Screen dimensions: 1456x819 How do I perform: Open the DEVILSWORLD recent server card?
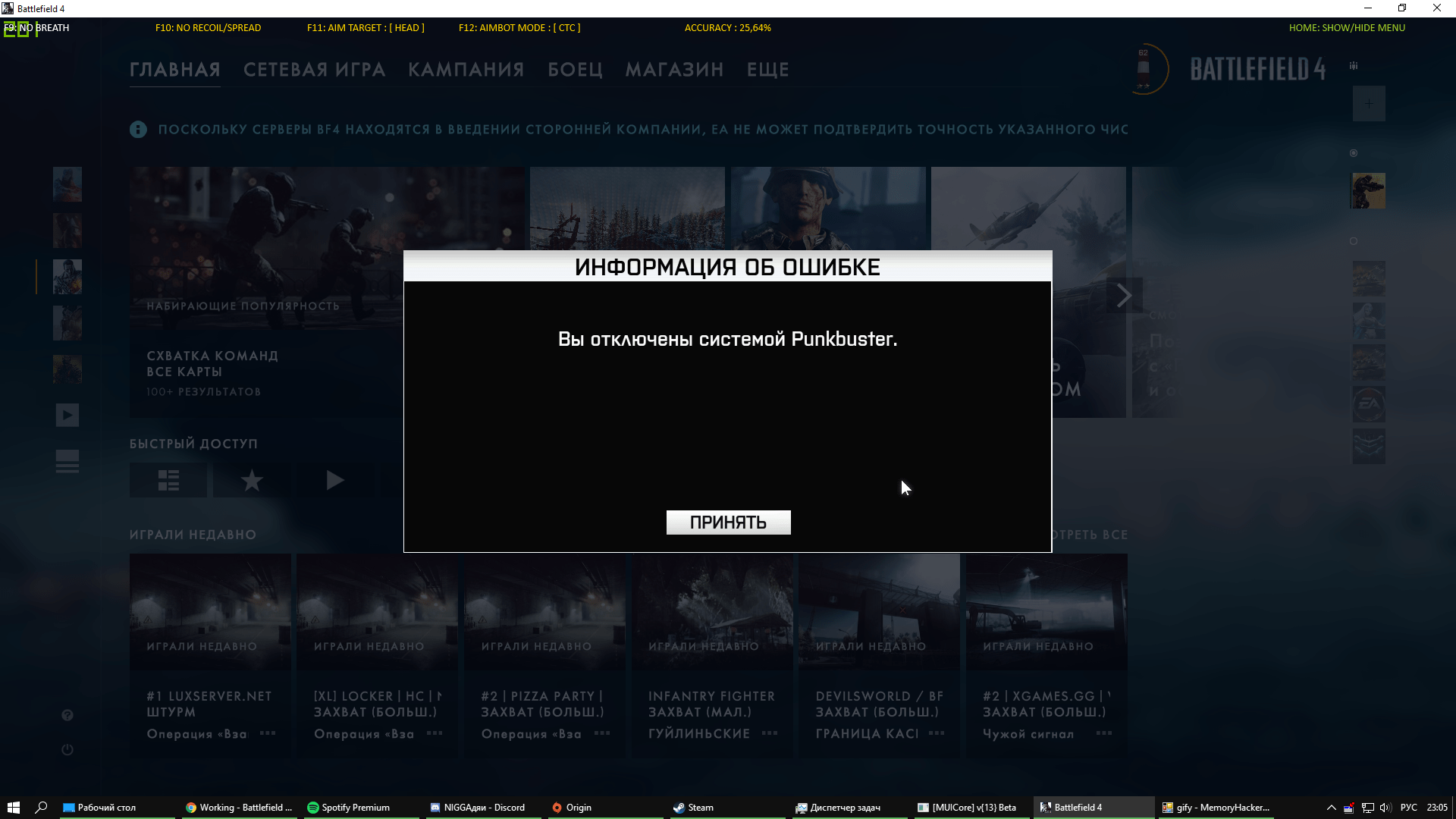point(880,656)
